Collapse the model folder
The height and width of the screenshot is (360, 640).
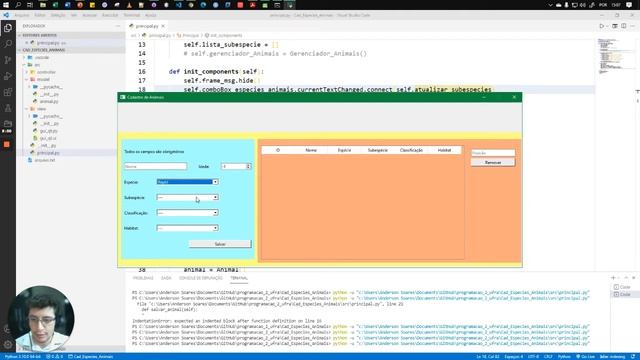(x=43, y=80)
